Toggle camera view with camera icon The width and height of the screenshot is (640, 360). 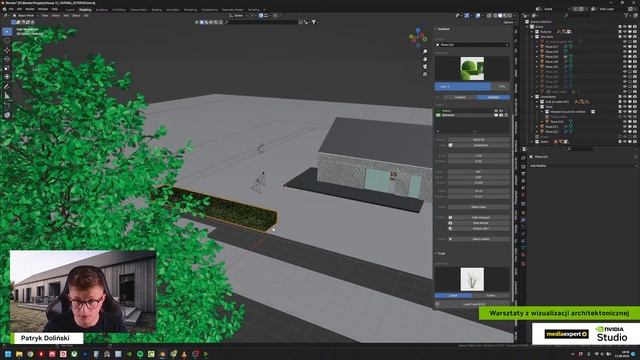tap(425, 67)
